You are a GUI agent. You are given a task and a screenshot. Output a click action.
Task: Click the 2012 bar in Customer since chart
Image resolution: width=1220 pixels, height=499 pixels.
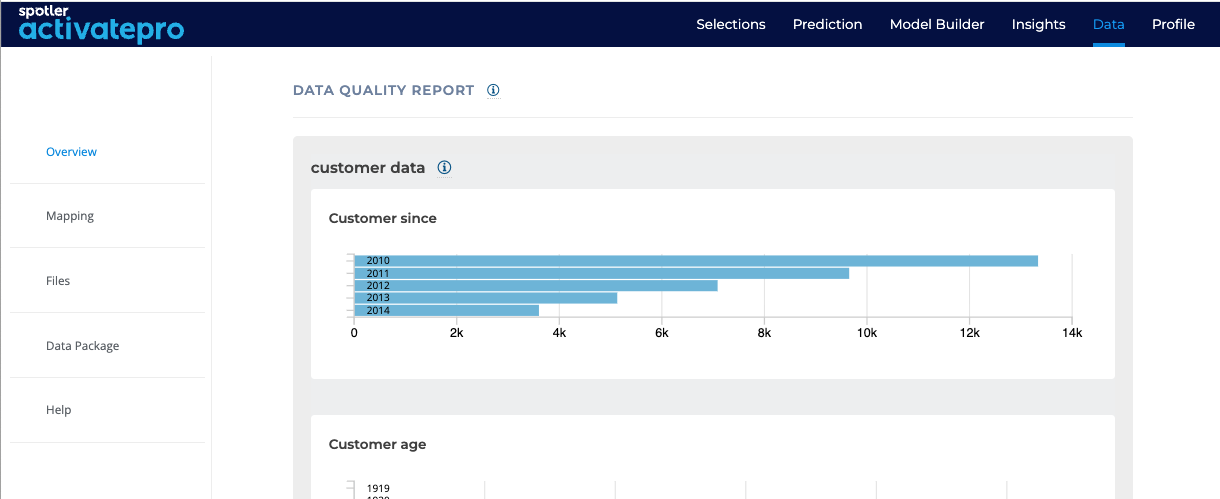tap(536, 285)
